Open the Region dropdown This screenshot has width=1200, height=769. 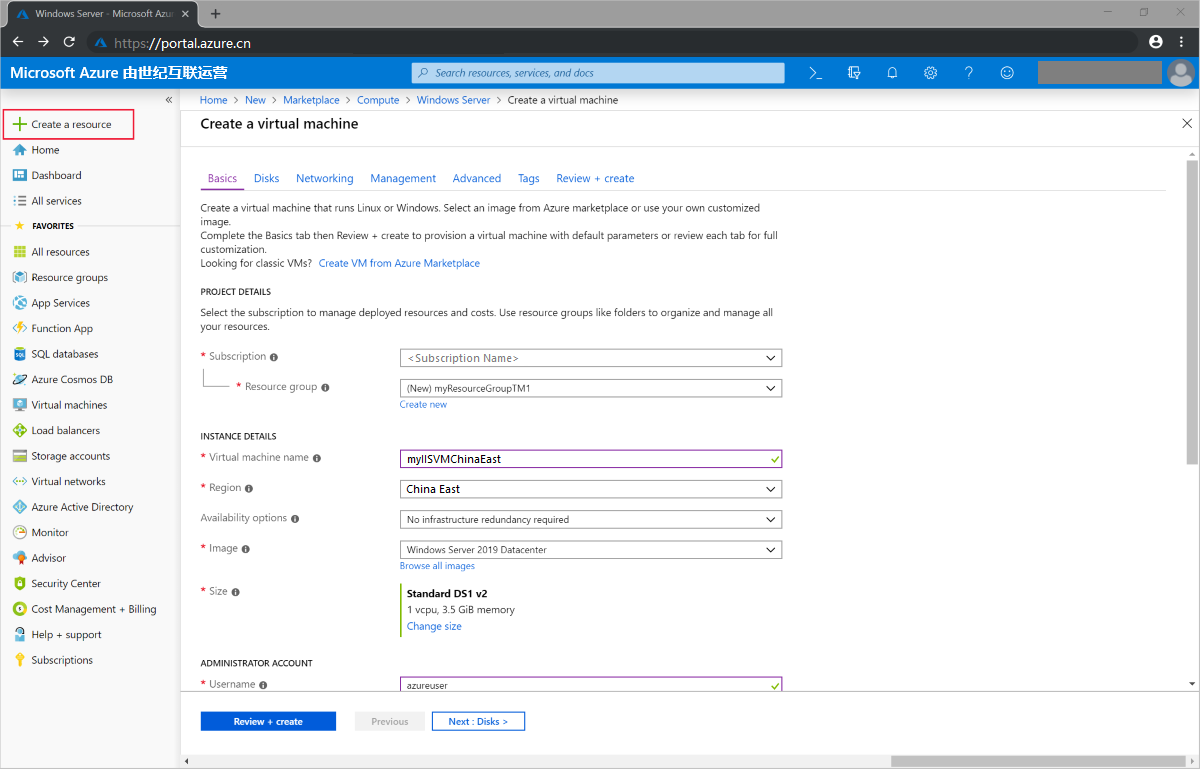tap(590, 489)
